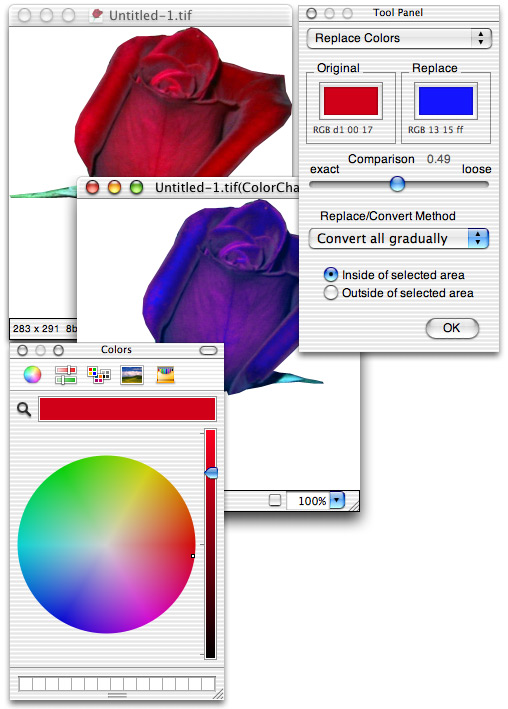Open the color palettes mode

(x=99, y=375)
